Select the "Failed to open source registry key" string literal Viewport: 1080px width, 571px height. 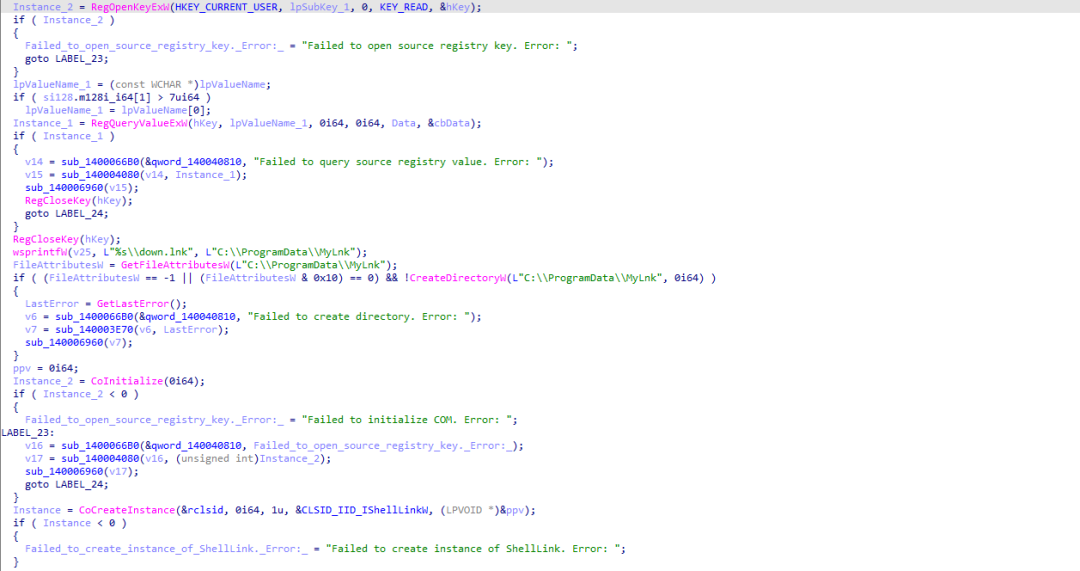tap(437, 45)
